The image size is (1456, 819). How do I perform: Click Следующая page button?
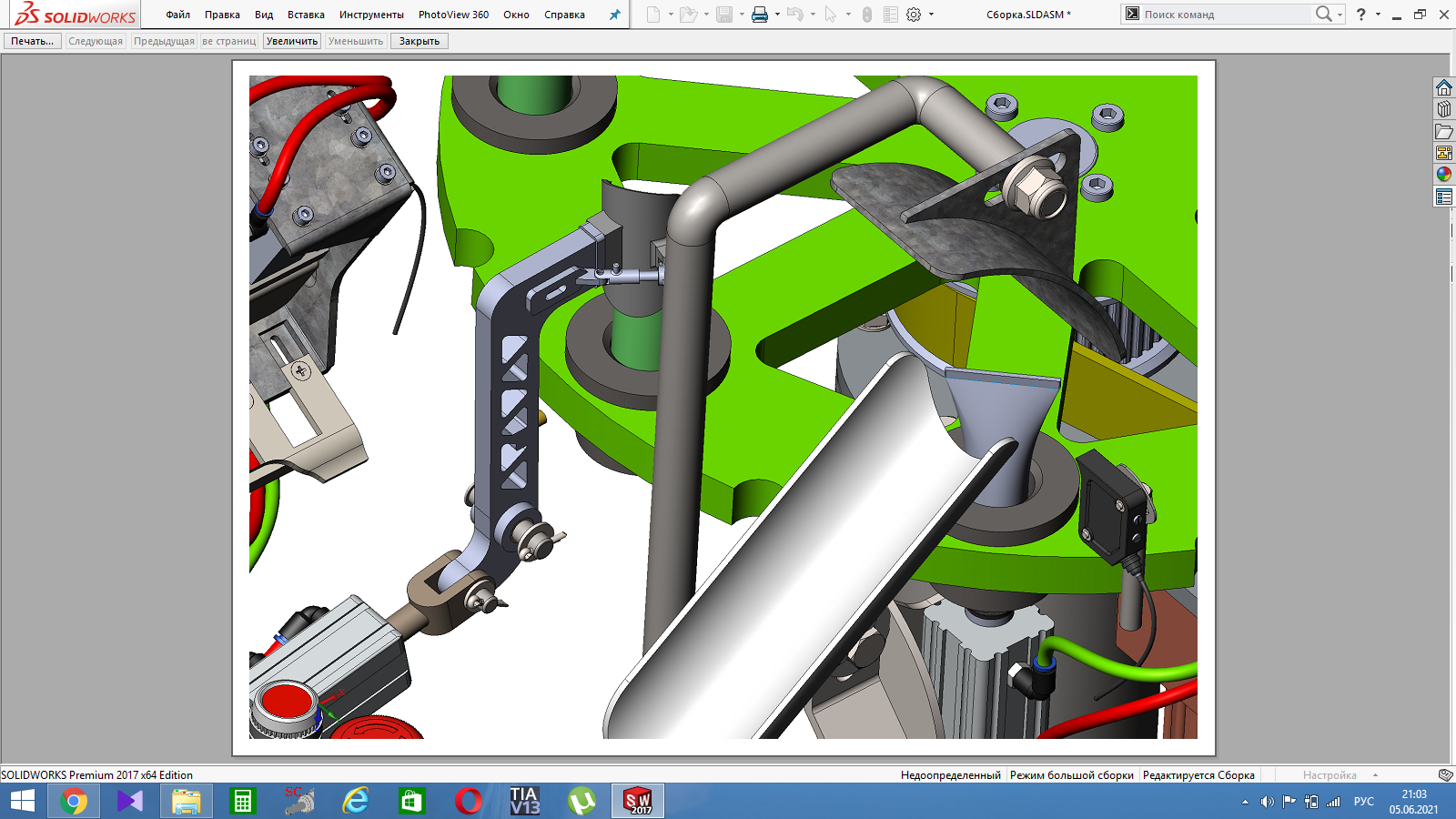pyautogui.click(x=96, y=41)
